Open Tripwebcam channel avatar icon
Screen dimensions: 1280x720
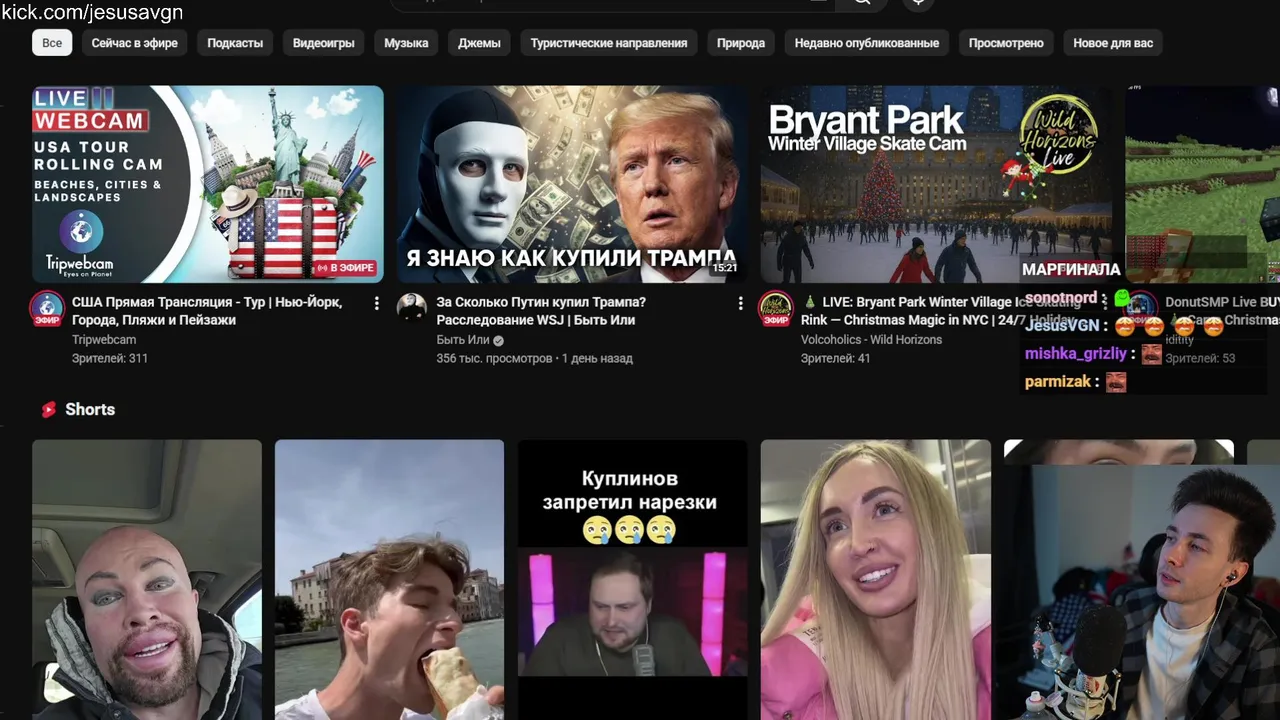click(x=47, y=308)
